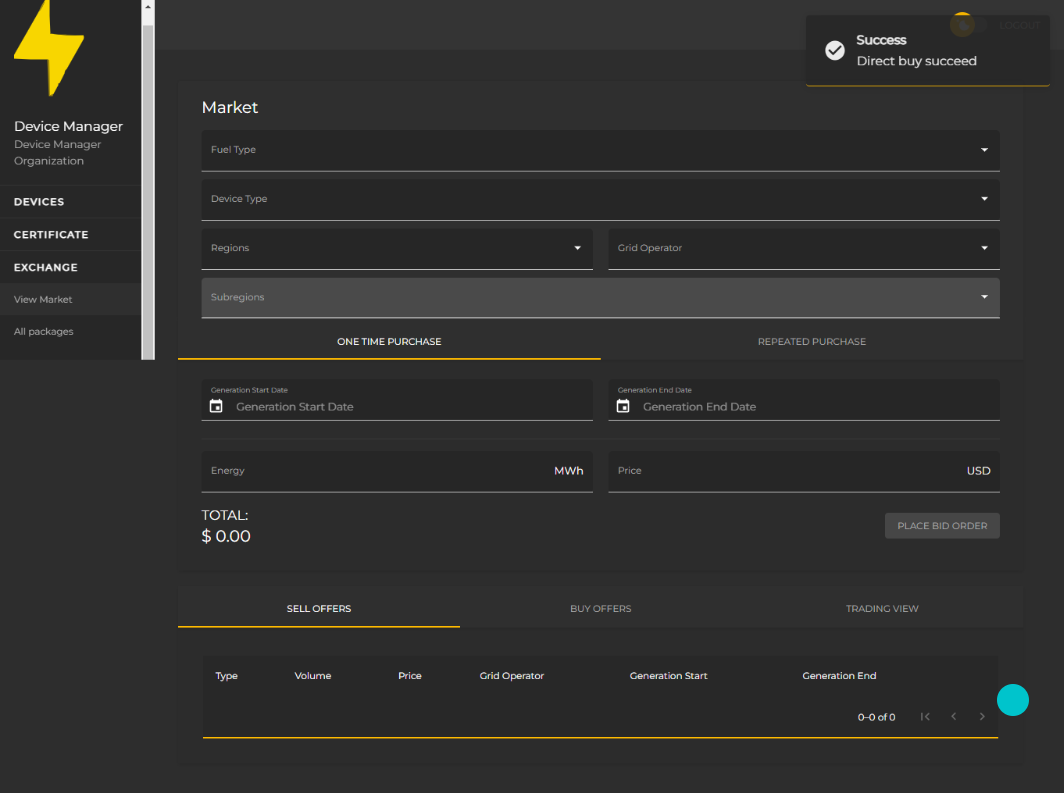Image resolution: width=1064 pixels, height=793 pixels.
Task: Open the Devices menu in sidebar
Action: pos(71,202)
